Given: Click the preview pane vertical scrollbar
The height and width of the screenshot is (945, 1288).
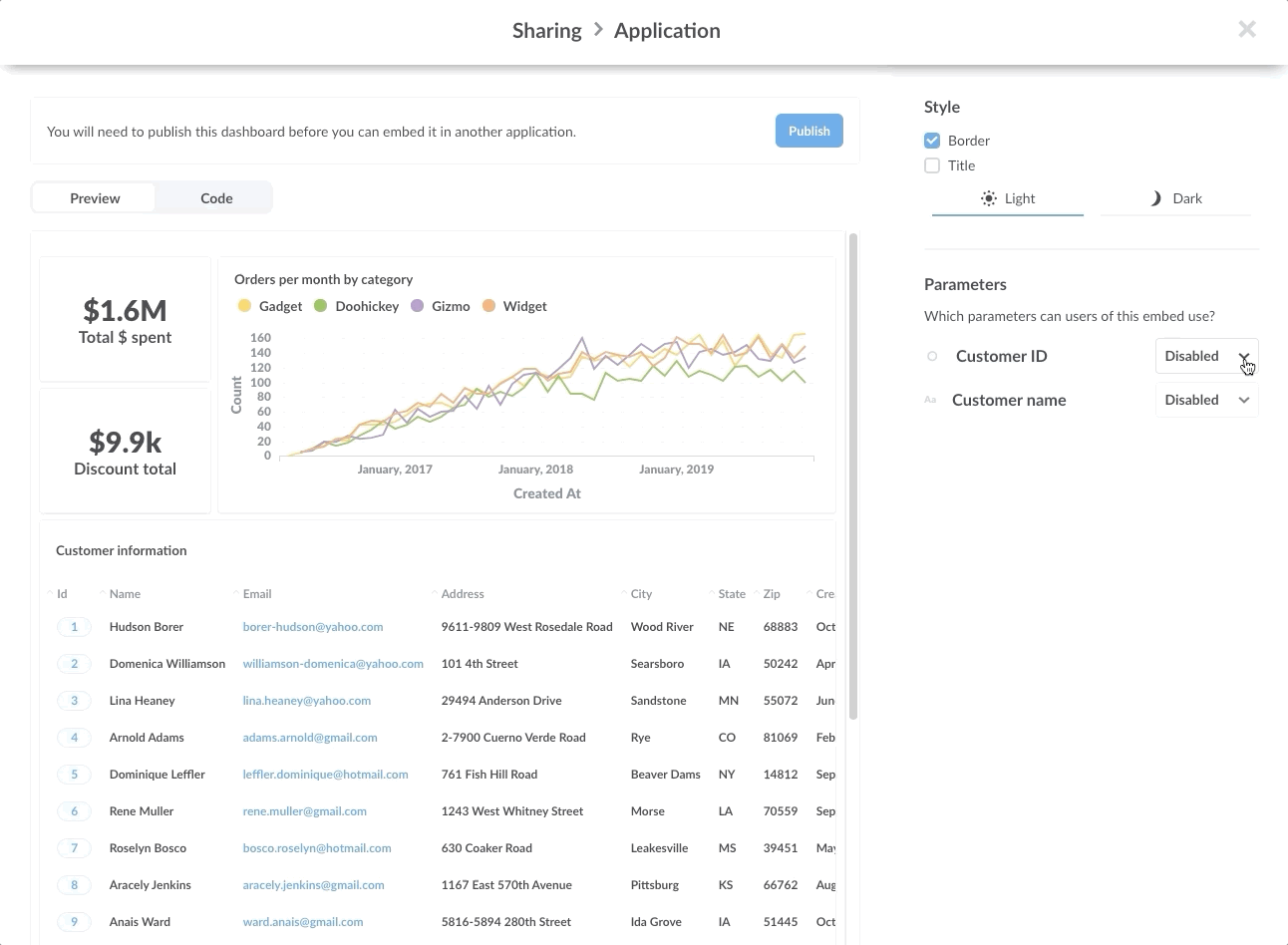Looking at the screenshot, I should point(853,476).
